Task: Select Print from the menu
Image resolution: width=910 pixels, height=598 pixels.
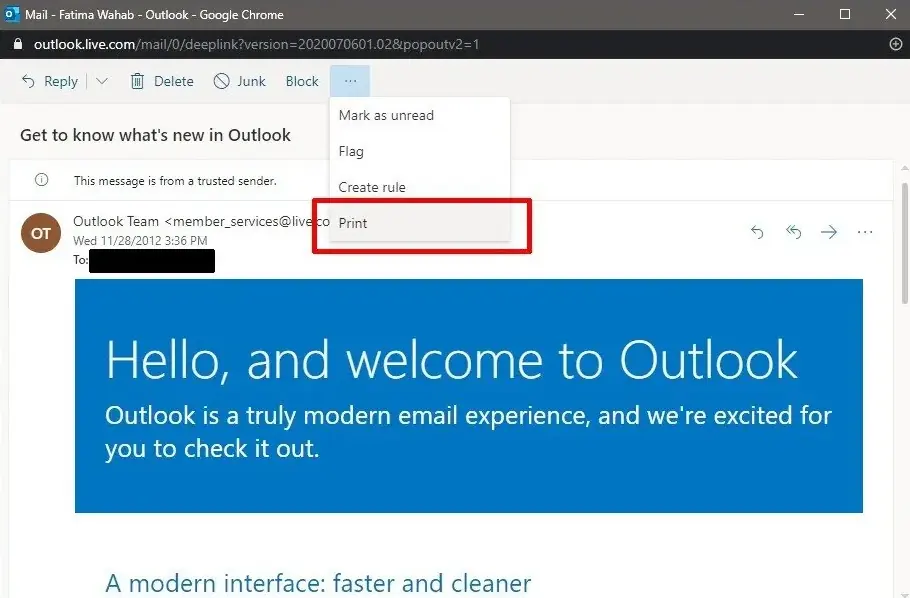Action: click(x=420, y=223)
